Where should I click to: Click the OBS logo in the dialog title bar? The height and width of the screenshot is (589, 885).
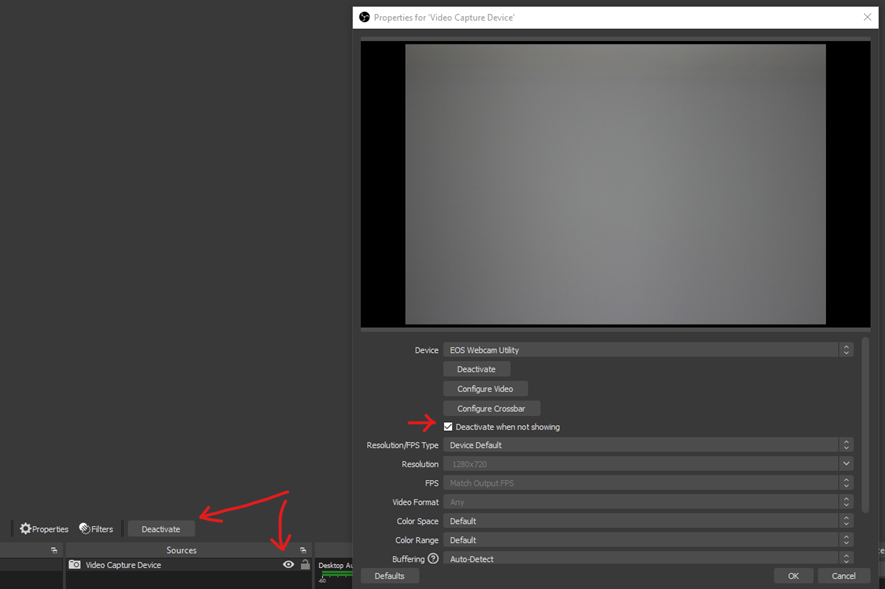365,17
